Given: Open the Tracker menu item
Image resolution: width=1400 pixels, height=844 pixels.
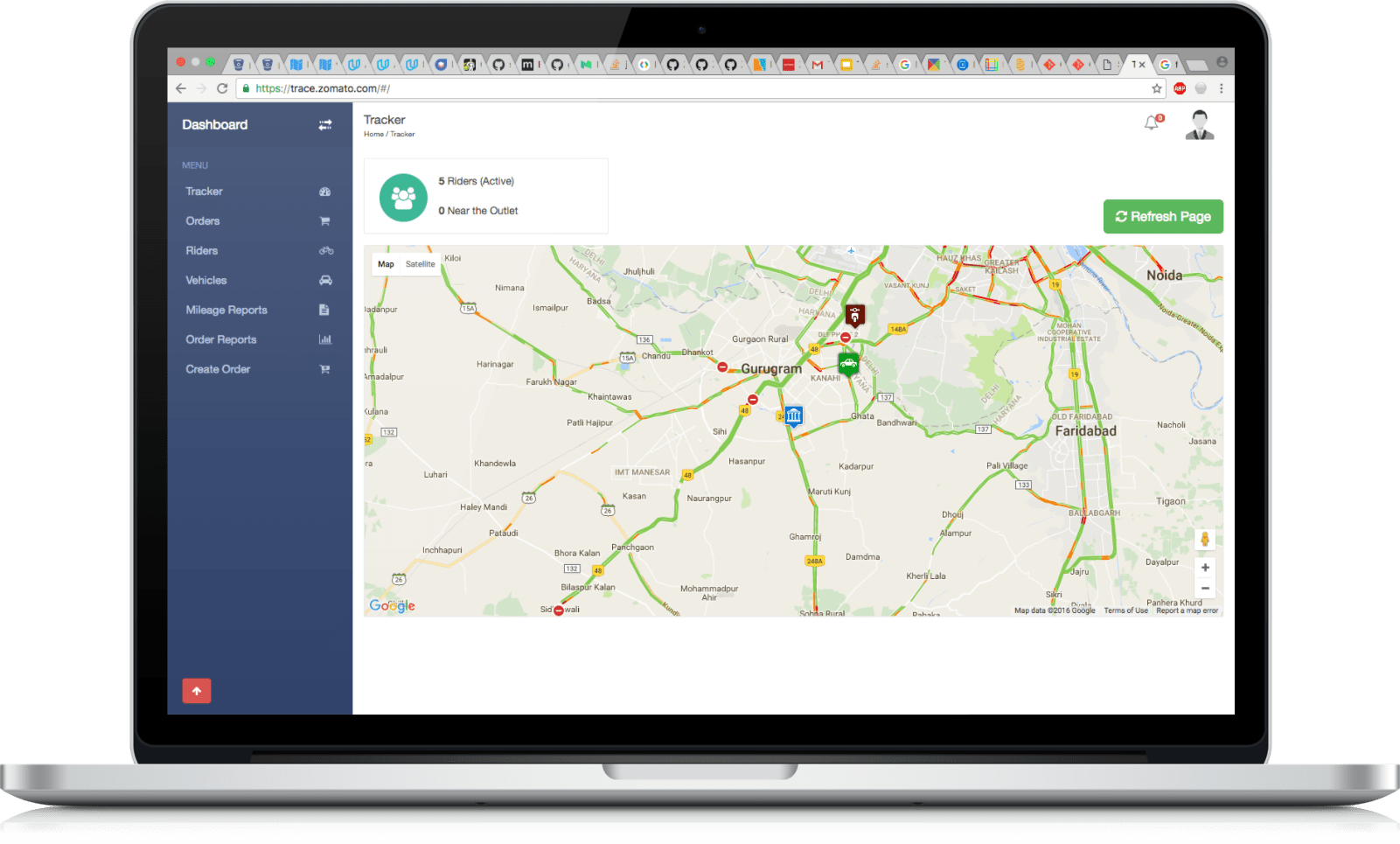Looking at the screenshot, I should (260, 192).
